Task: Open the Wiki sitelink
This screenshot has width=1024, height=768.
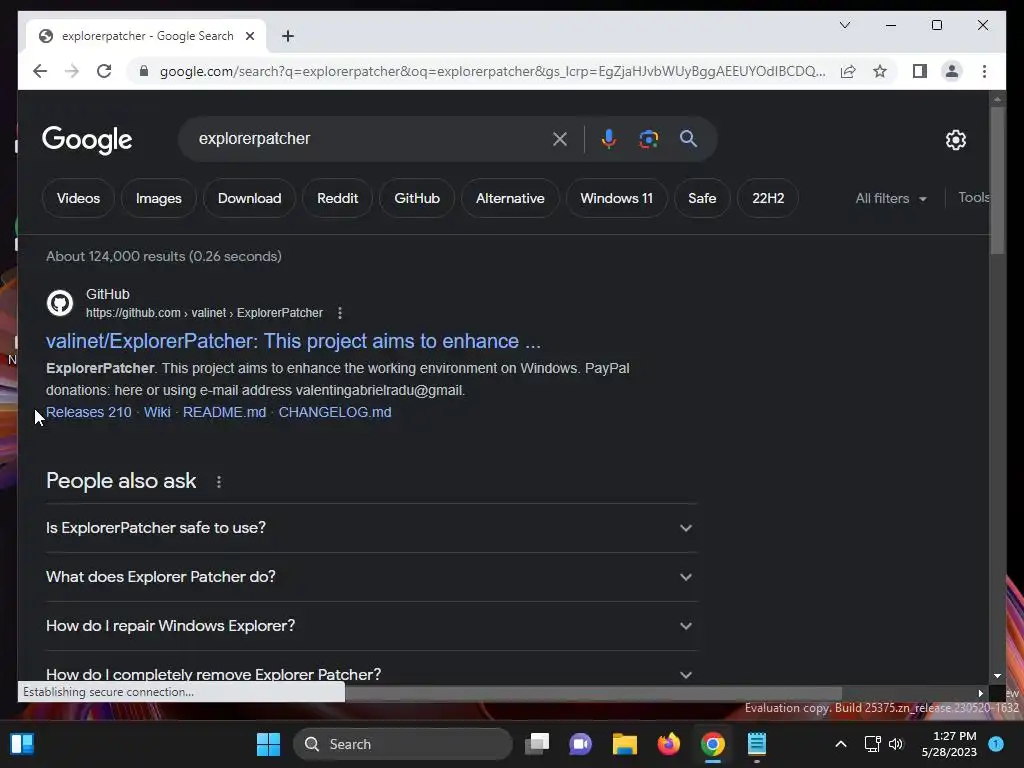Action: tap(157, 412)
